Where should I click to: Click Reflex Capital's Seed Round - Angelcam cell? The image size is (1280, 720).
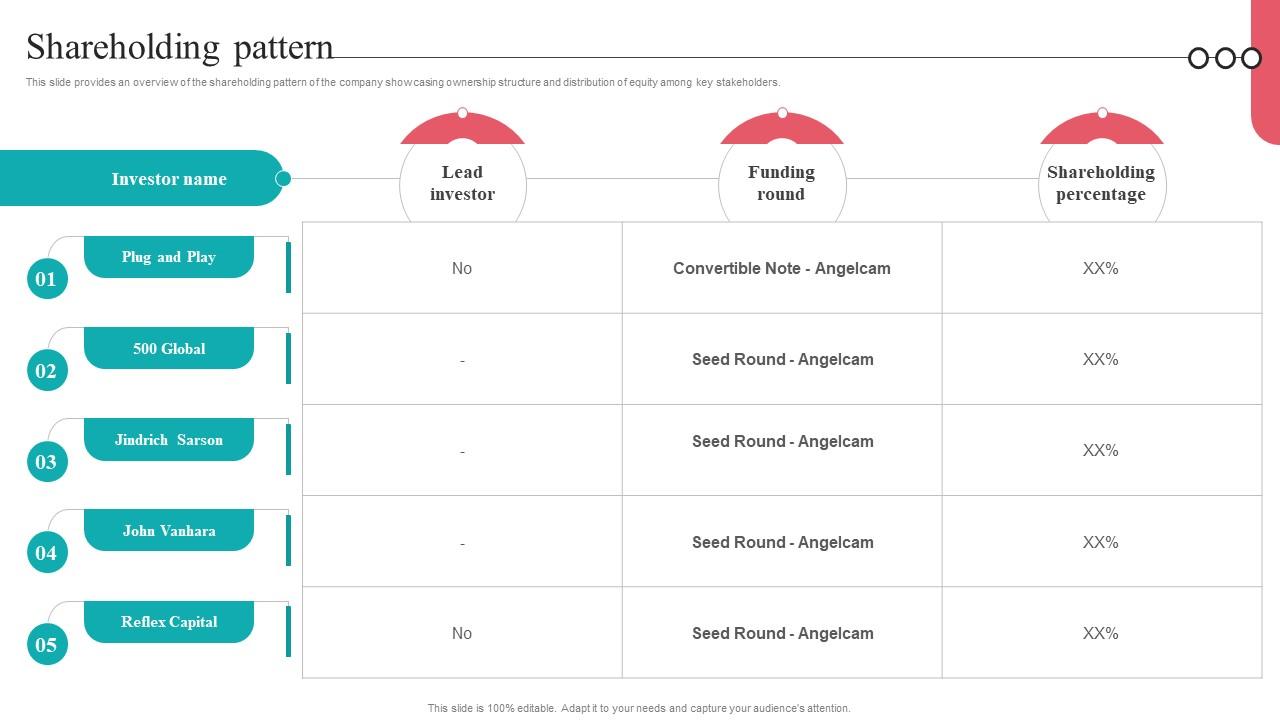point(782,633)
